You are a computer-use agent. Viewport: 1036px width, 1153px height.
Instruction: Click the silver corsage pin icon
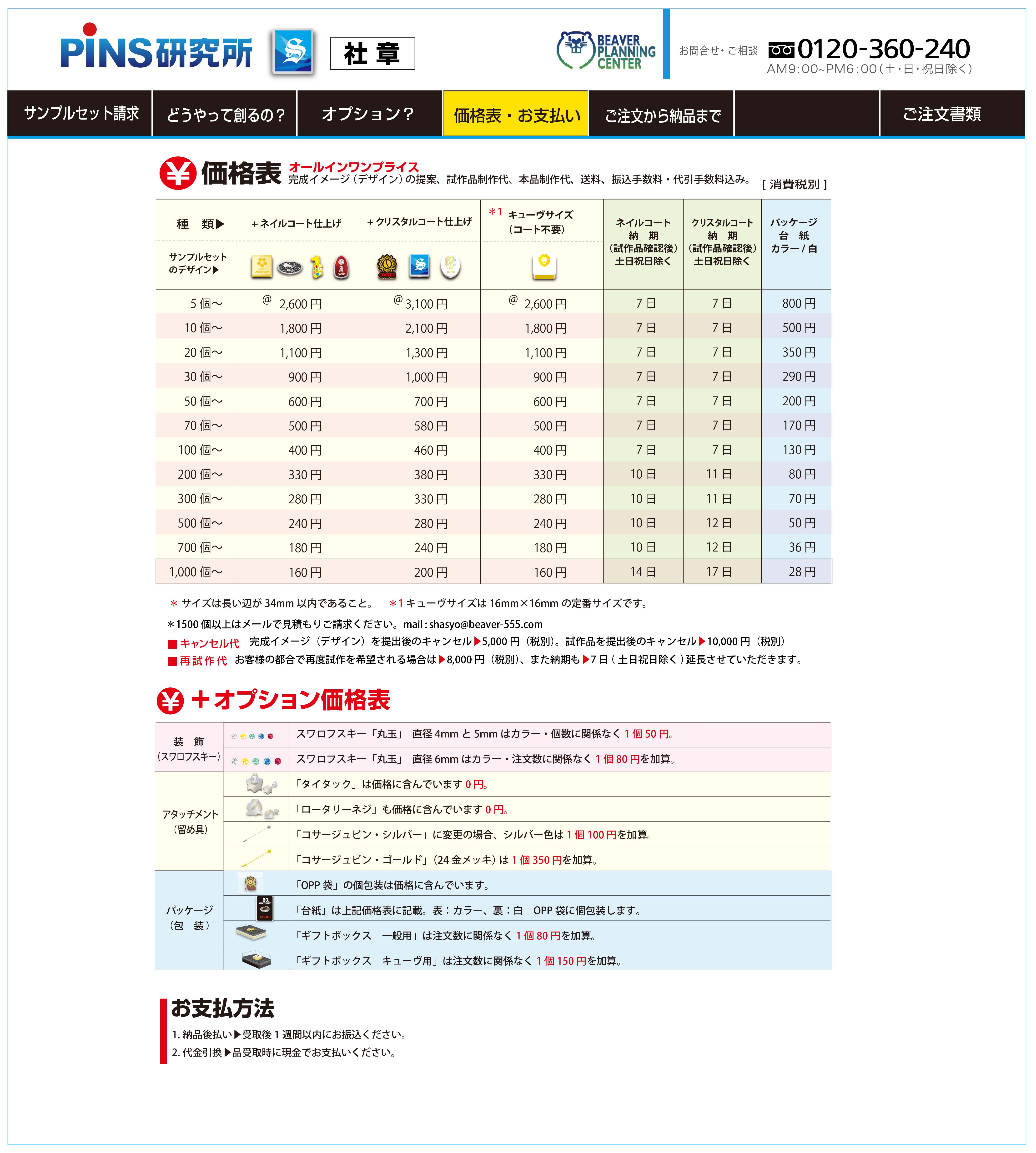(257, 834)
